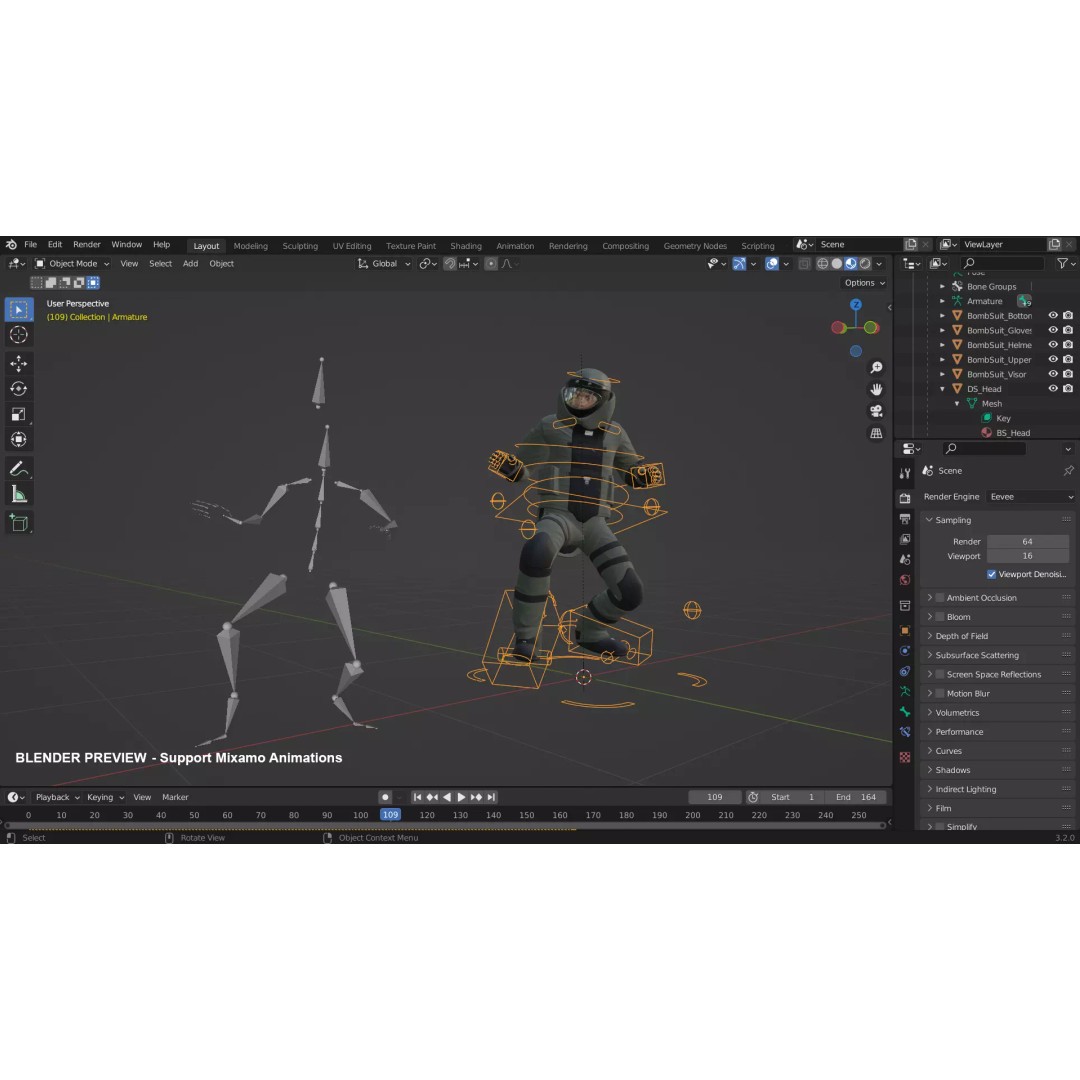Viewport: 1080px width, 1080px height.
Task: Click the viewport zoom magnifier icon
Action: [876, 368]
